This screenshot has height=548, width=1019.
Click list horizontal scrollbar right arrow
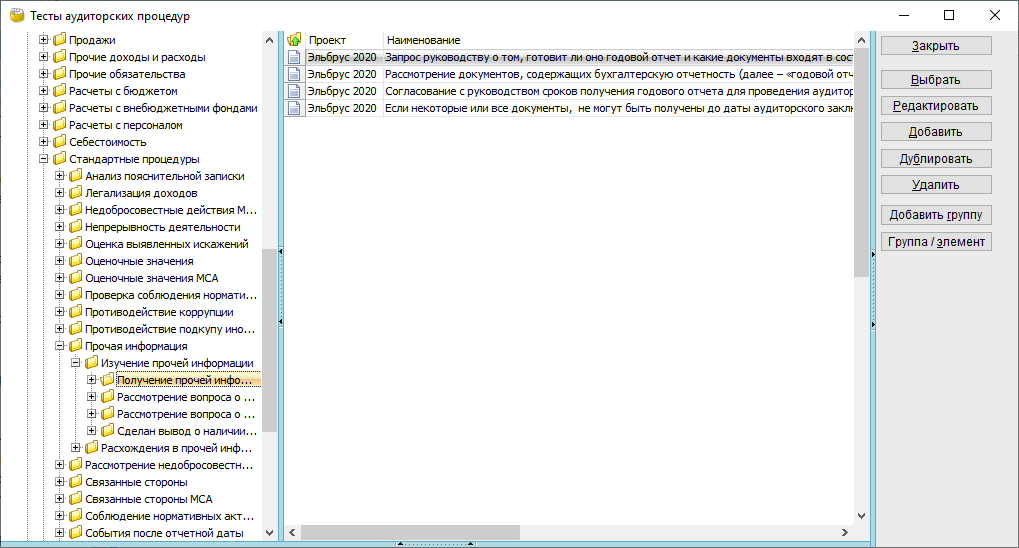point(845,532)
